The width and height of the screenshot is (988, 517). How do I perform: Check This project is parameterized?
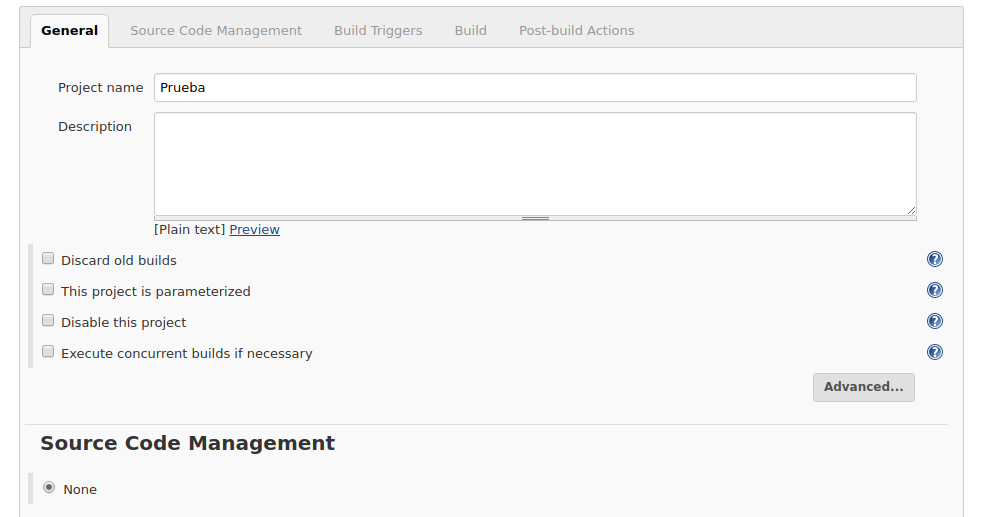click(48, 290)
